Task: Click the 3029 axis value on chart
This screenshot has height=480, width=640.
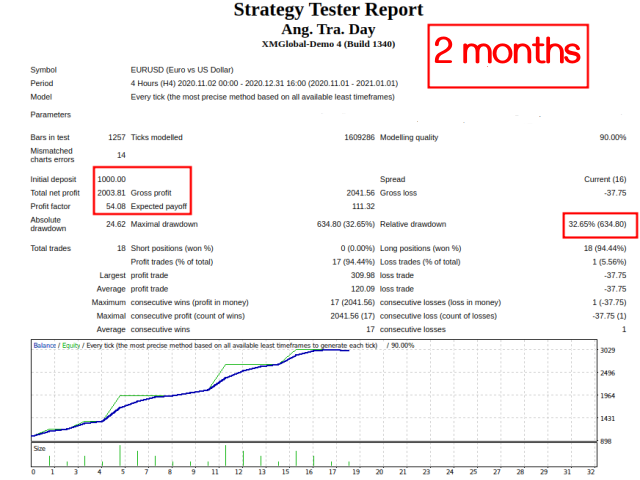Action: (x=607, y=350)
